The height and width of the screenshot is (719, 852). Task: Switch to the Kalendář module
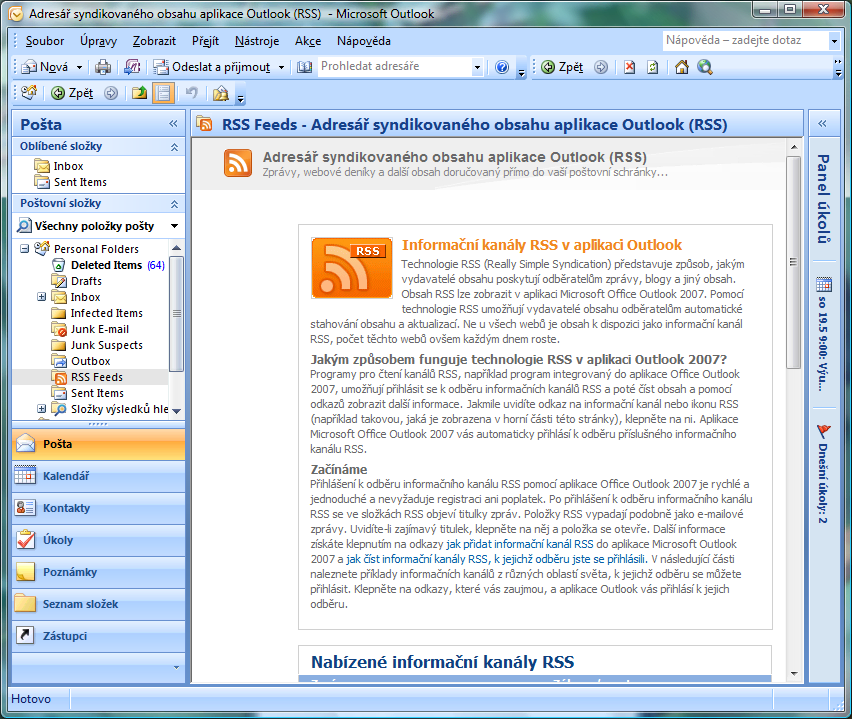[x=98, y=476]
